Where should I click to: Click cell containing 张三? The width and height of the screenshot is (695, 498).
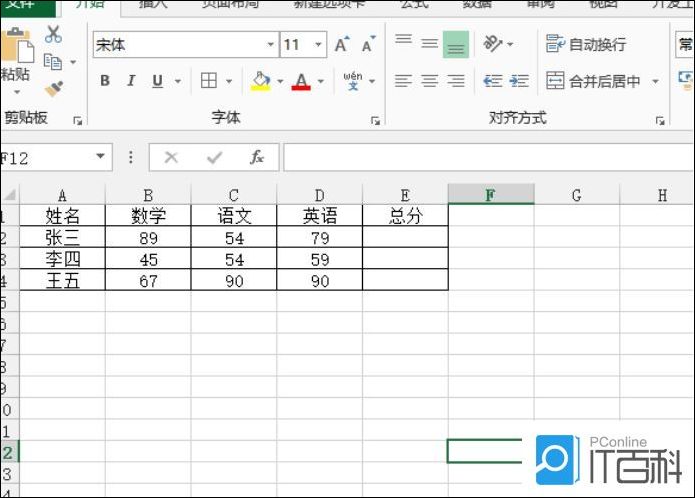click(x=62, y=237)
